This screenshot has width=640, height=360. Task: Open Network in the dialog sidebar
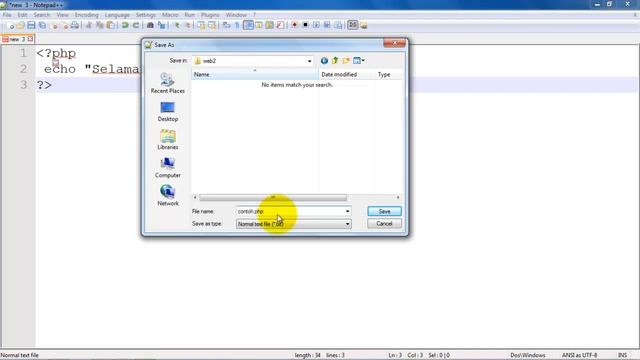pos(168,196)
